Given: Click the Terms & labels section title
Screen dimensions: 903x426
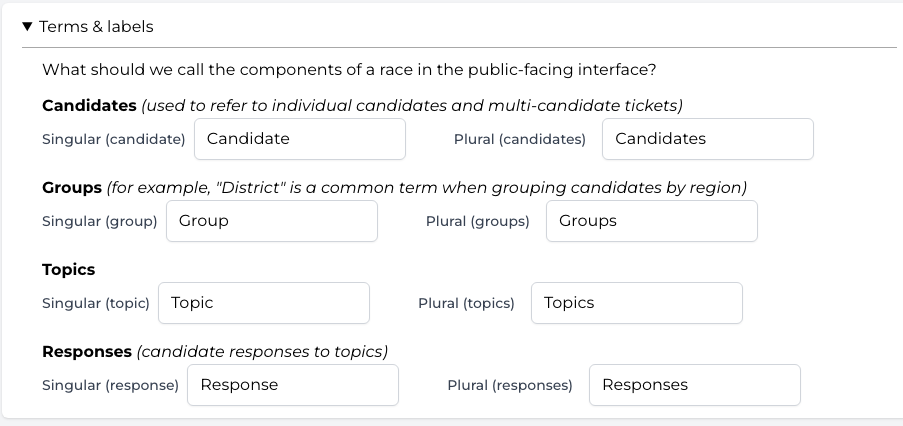Looking at the screenshot, I should click(96, 27).
